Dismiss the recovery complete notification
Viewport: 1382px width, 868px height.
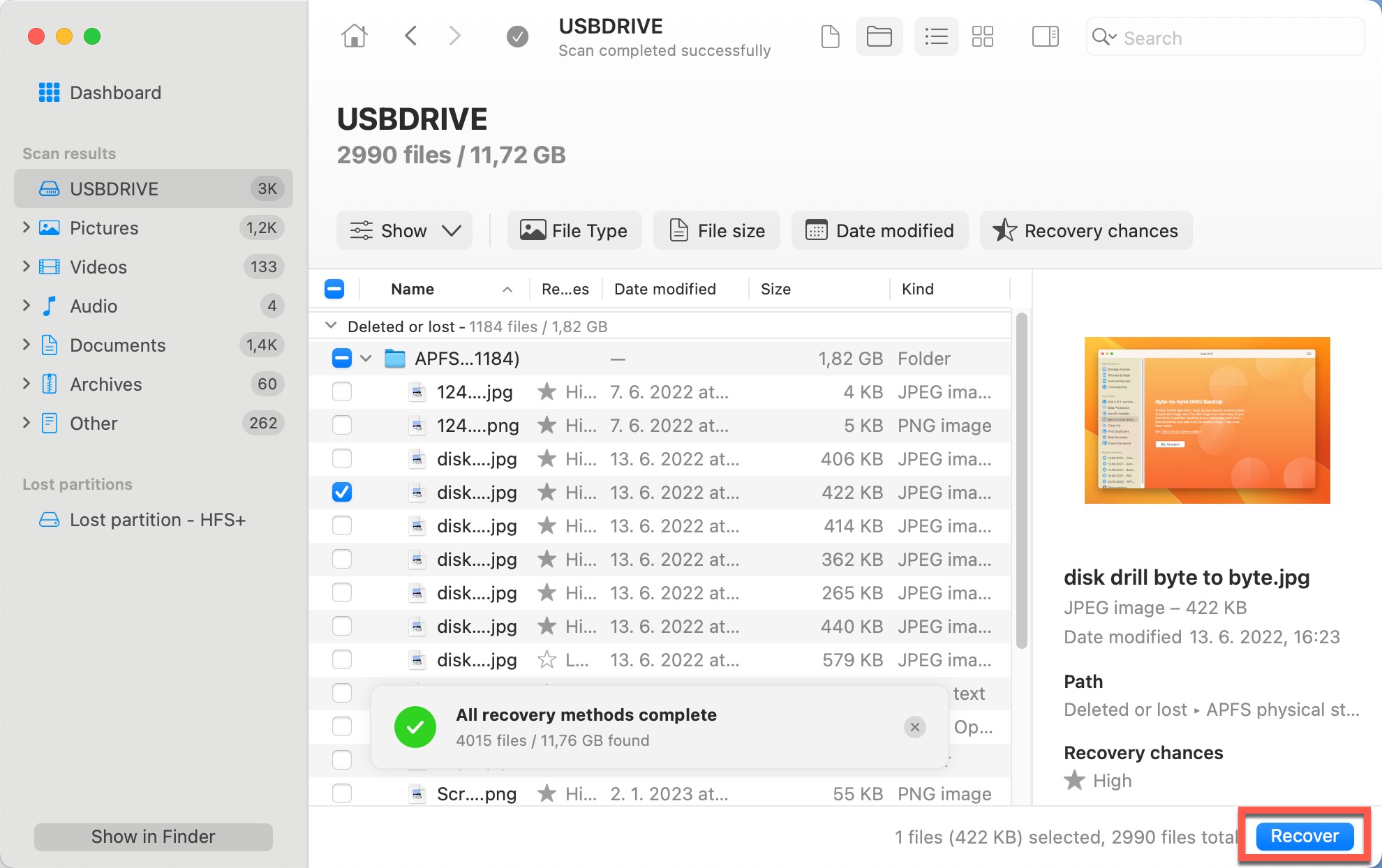pyautogui.click(x=914, y=727)
